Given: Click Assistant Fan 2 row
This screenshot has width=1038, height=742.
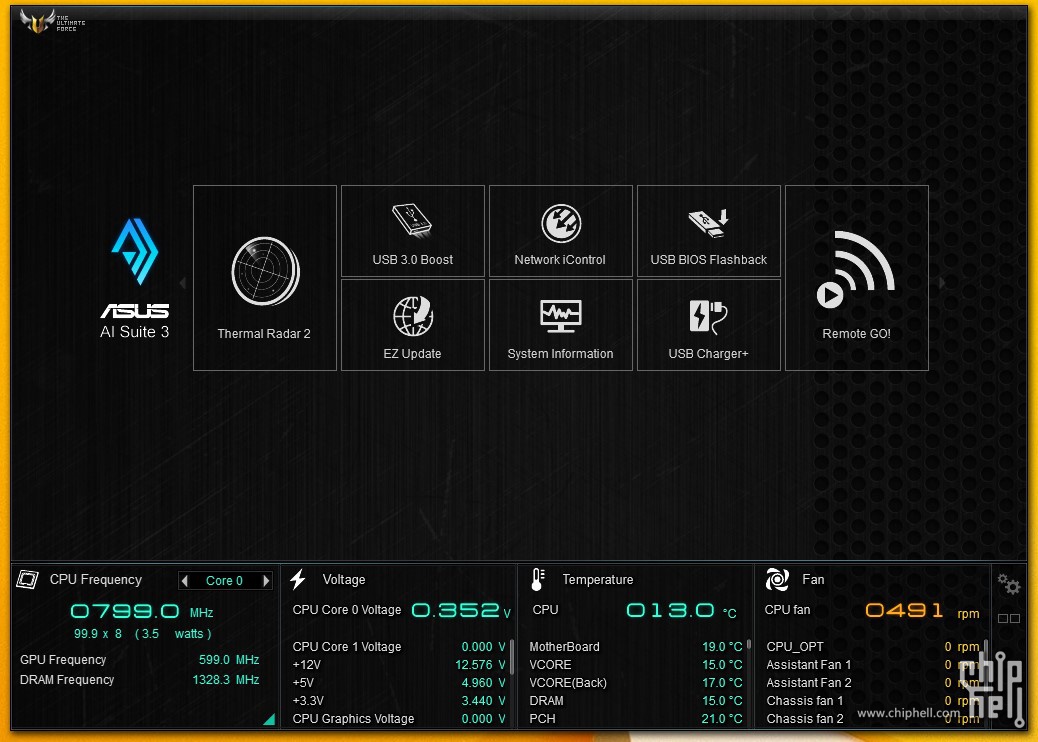Looking at the screenshot, I should (x=873, y=682).
